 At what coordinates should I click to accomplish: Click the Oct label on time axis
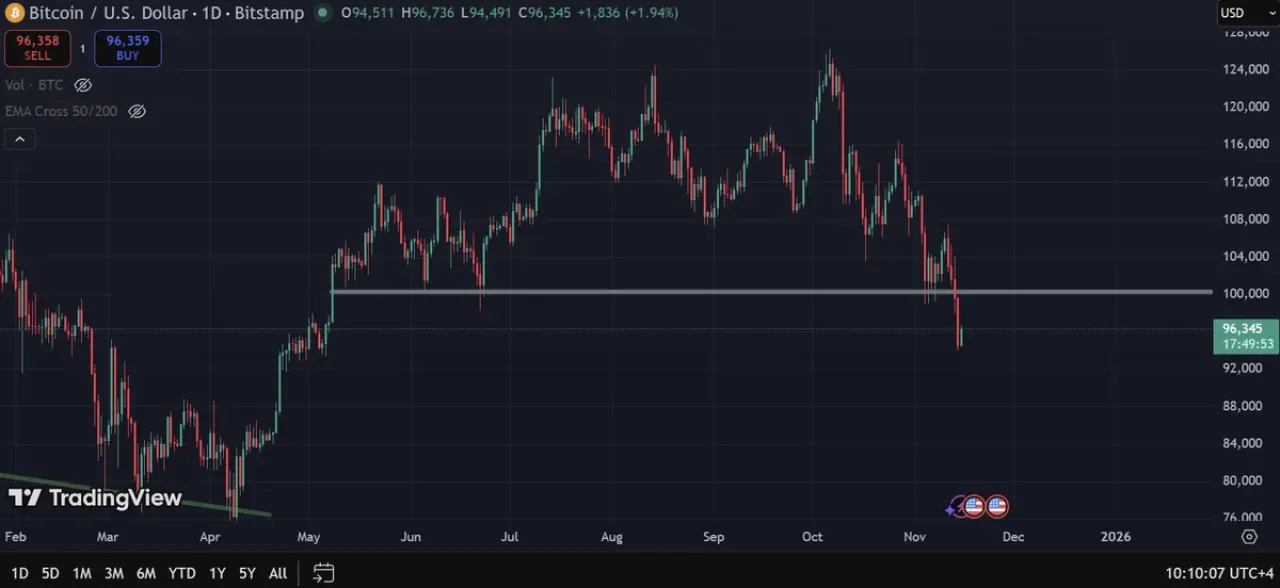[x=812, y=537]
